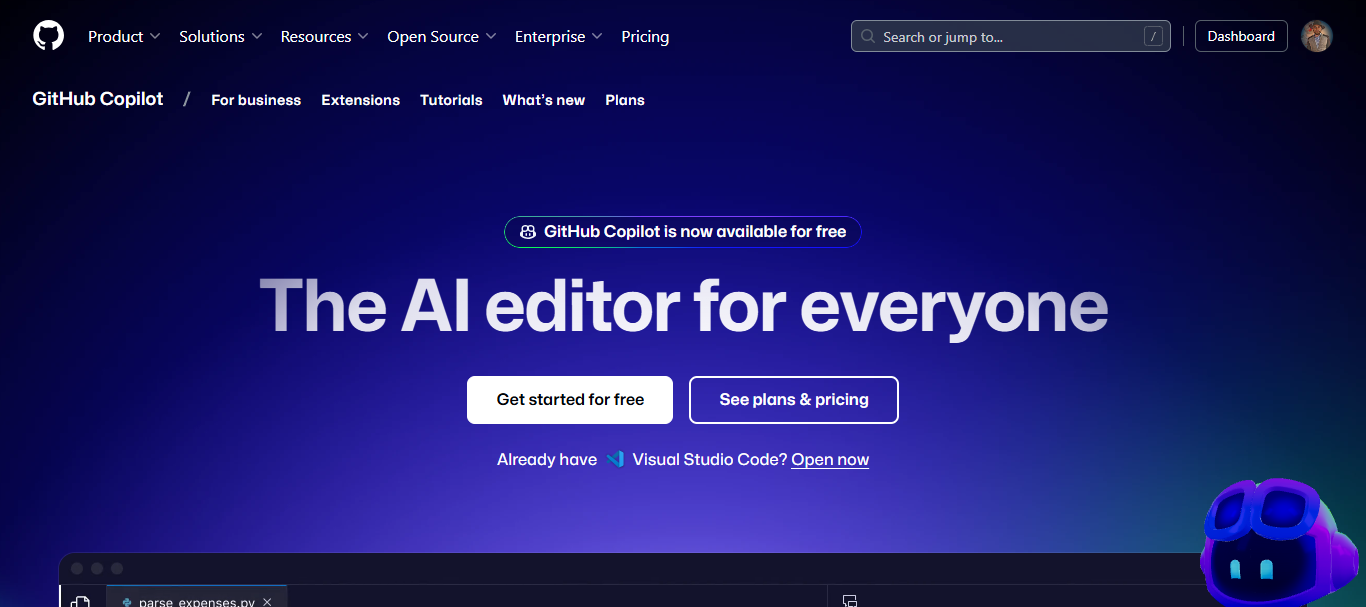Click the Already have text
Viewport: 1366px width, 607px height.
pos(547,460)
